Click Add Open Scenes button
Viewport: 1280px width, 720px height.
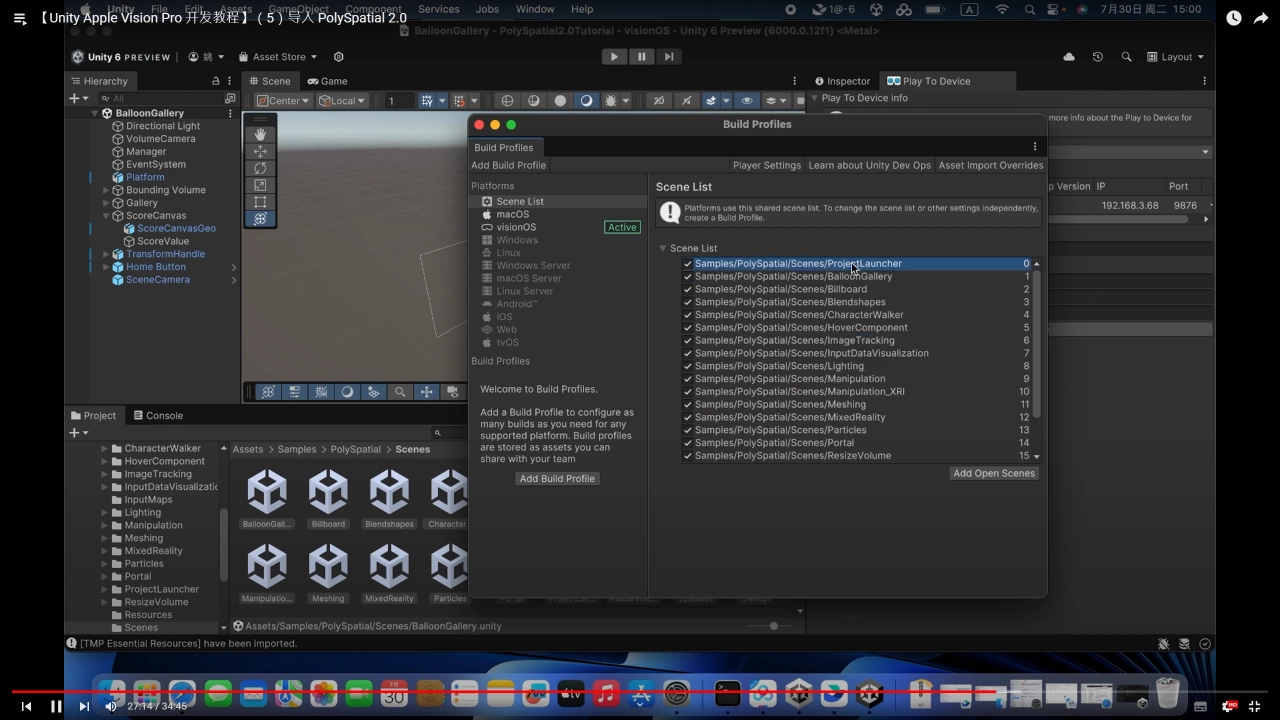click(x=994, y=473)
